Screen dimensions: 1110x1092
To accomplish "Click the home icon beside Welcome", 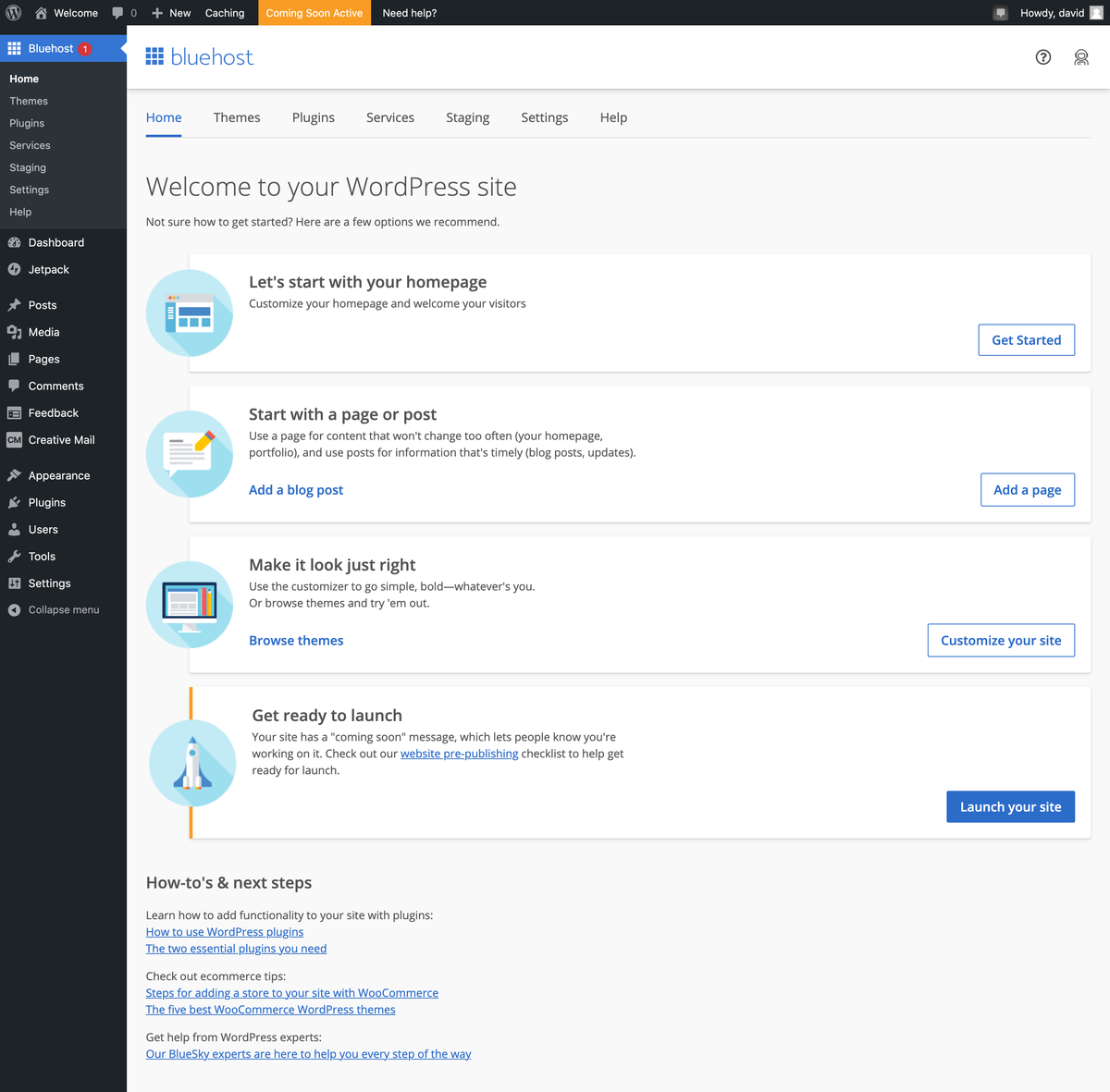I will click(41, 13).
